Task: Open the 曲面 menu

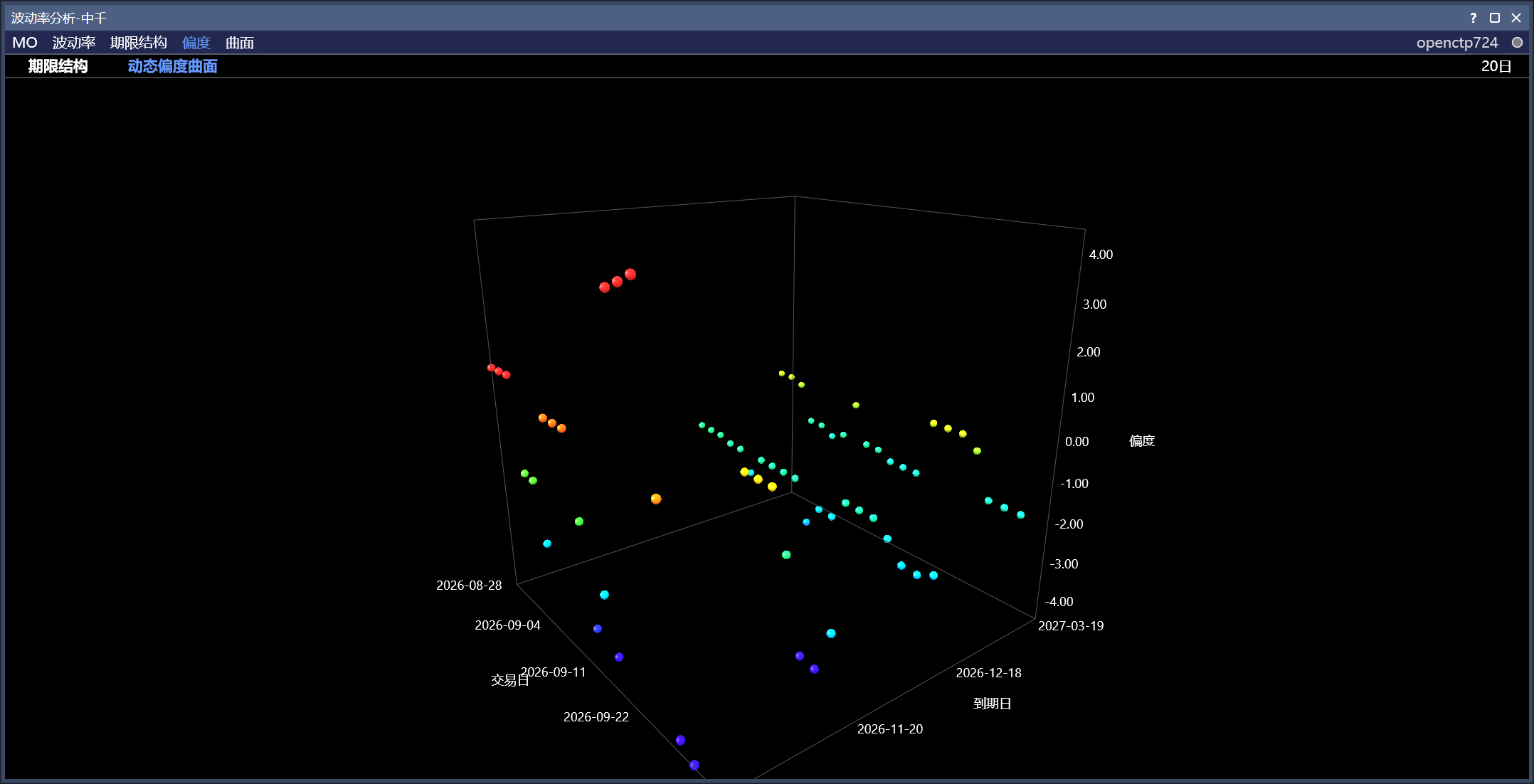Action: 240,43
